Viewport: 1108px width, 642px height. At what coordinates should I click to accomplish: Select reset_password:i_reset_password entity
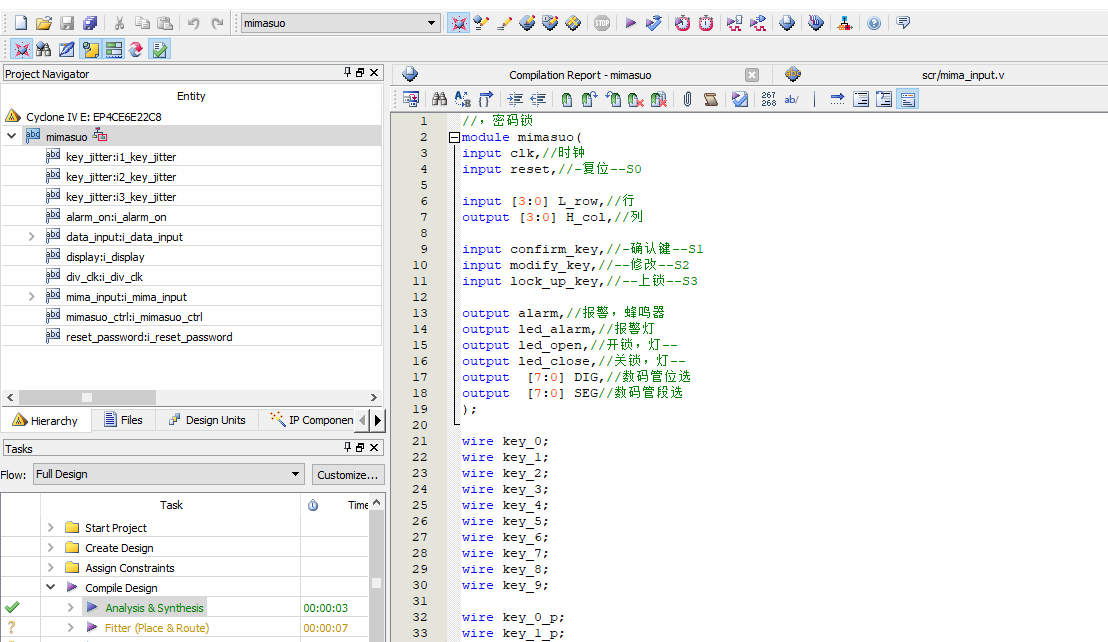pos(149,337)
